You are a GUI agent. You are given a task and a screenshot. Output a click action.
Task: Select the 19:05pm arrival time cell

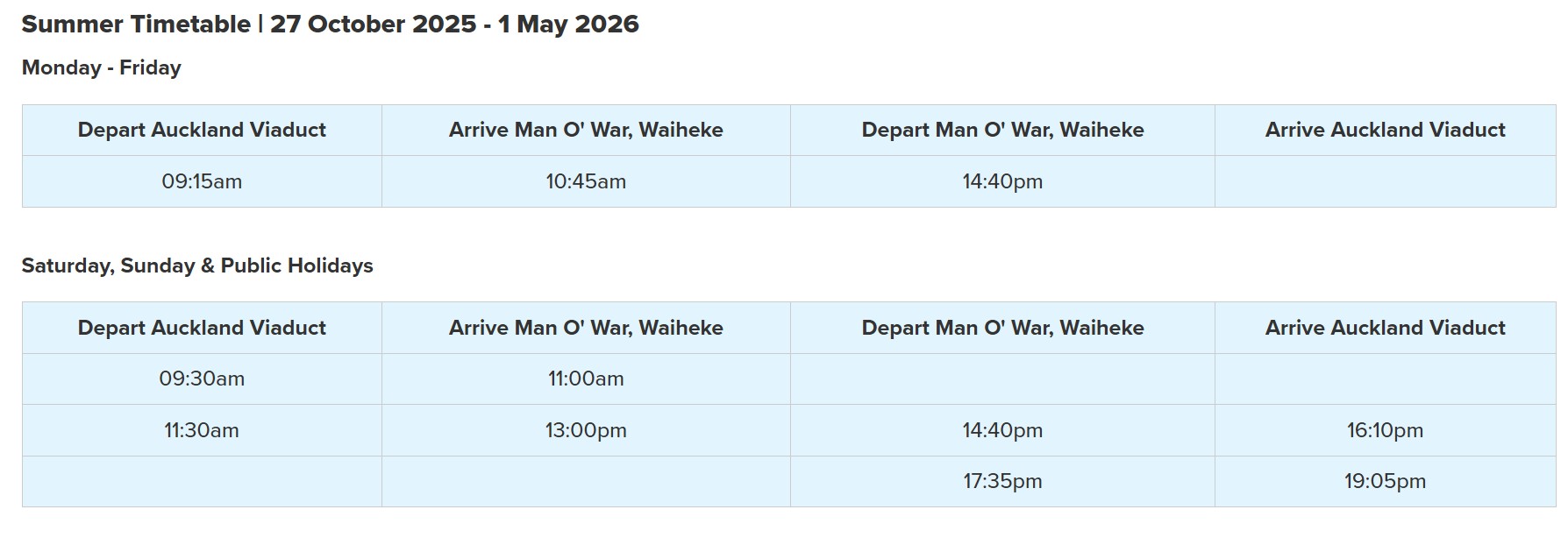(x=1385, y=481)
